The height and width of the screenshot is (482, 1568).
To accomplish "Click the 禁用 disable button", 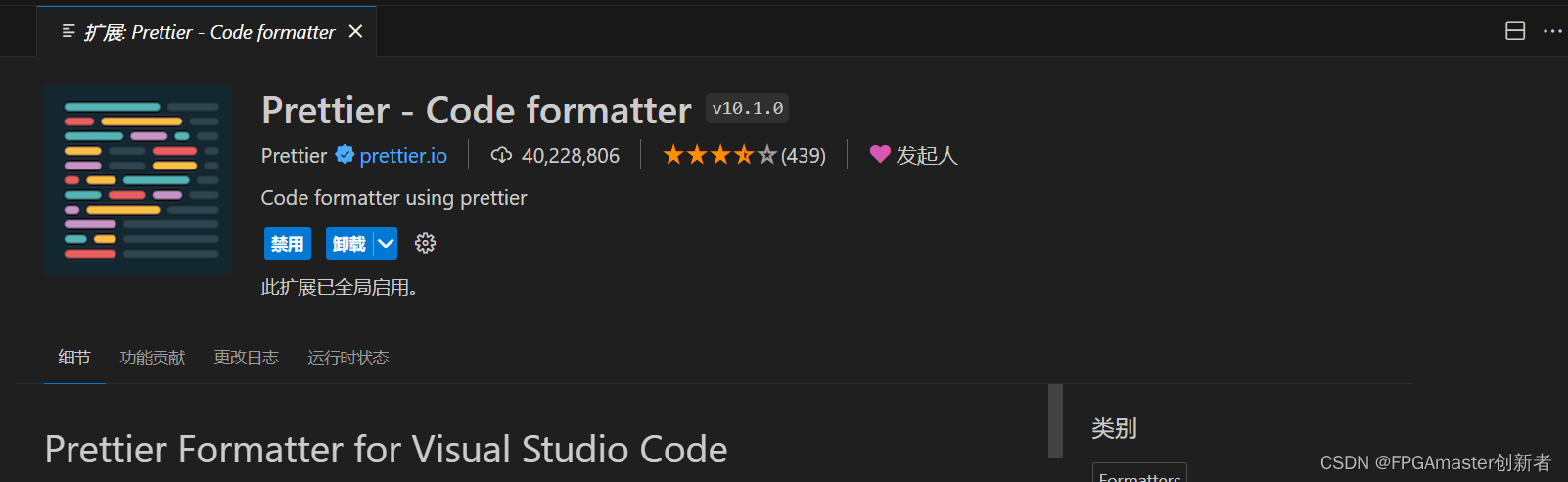I will point(288,244).
